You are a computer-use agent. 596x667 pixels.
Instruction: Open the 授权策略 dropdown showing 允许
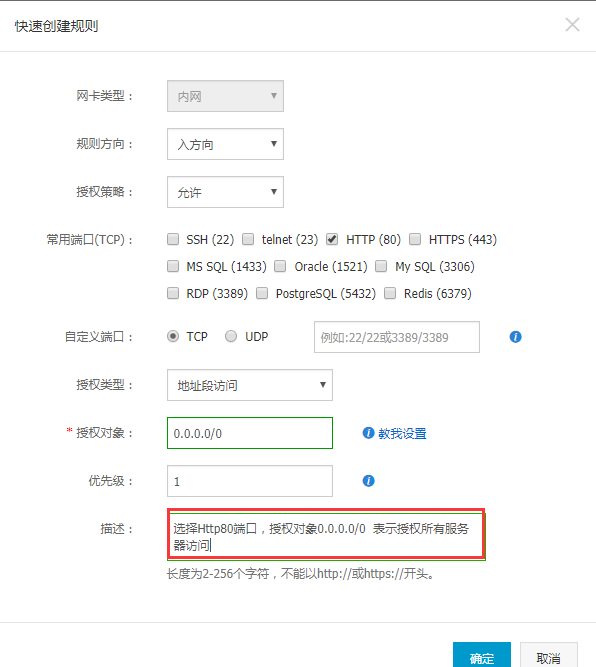tap(225, 192)
